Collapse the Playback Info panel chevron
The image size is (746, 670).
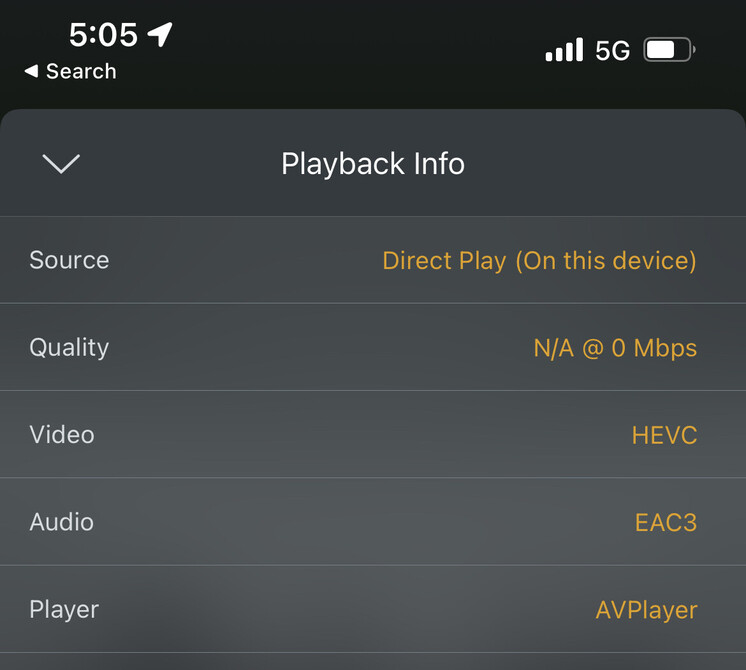coord(61,164)
